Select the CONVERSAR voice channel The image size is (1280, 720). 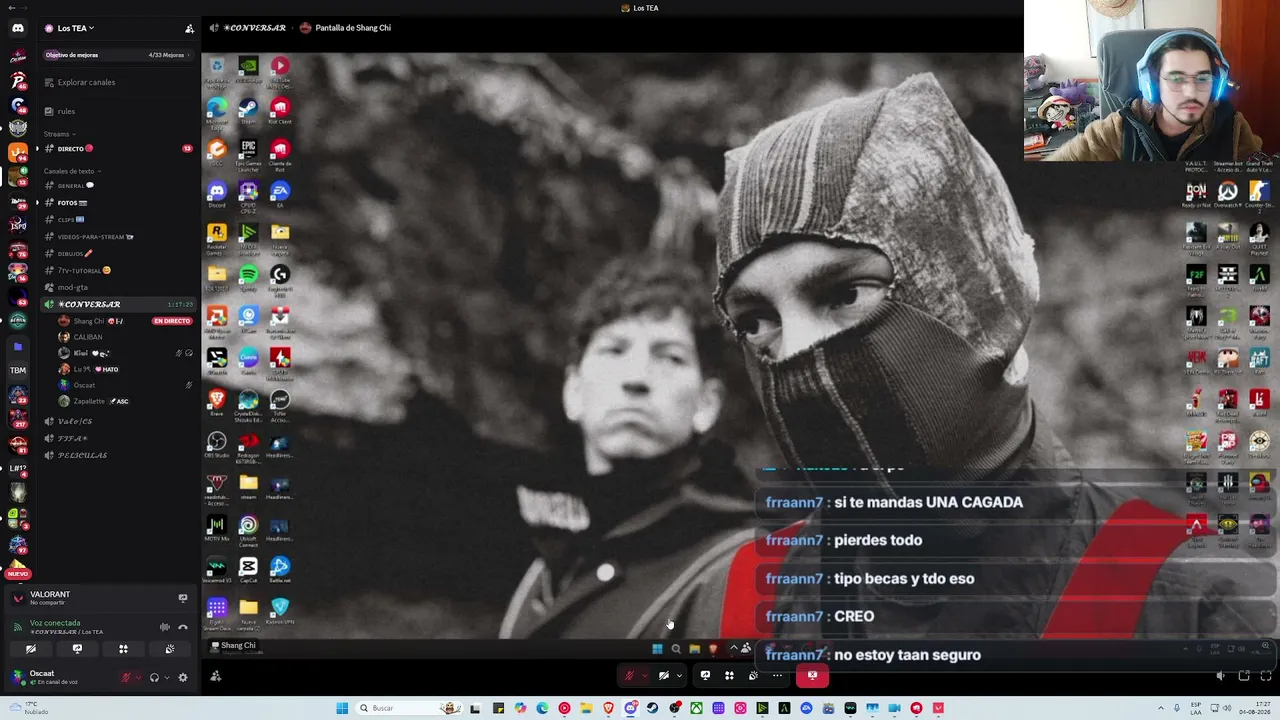pos(117,304)
